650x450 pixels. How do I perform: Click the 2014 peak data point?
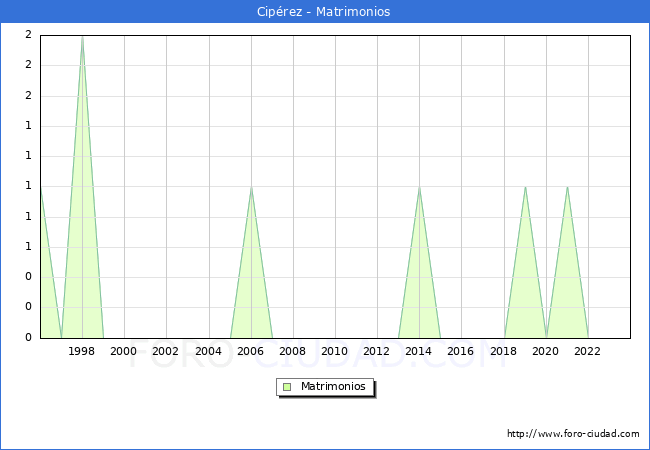pyautogui.click(x=420, y=187)
